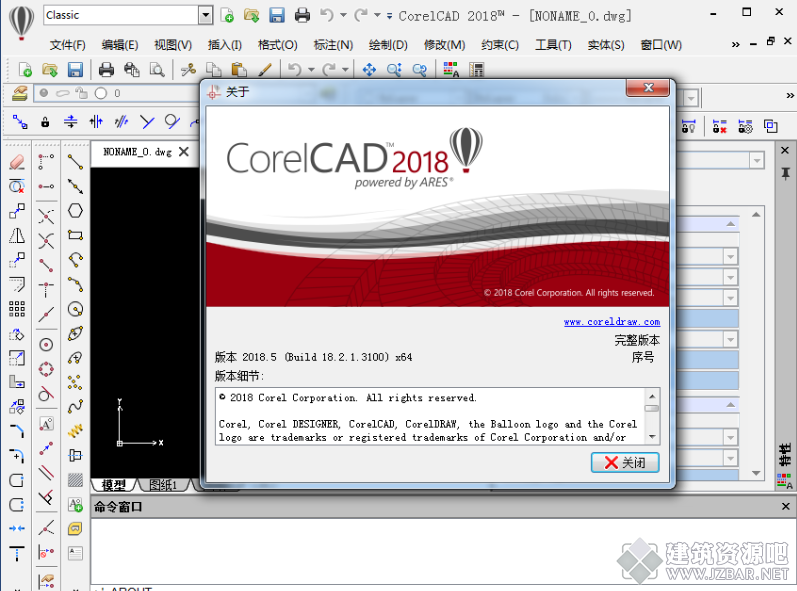Select the Delete eraser tool

pos(17,162)
